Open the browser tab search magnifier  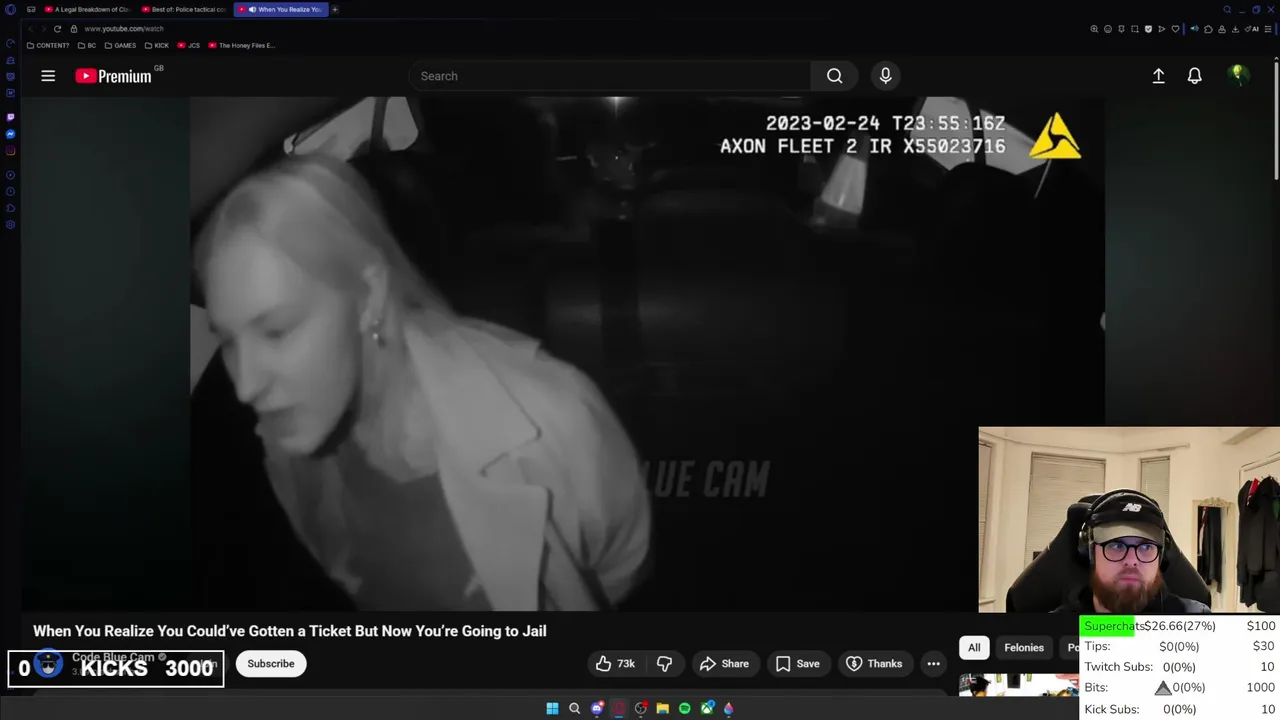pos(1227,9)
